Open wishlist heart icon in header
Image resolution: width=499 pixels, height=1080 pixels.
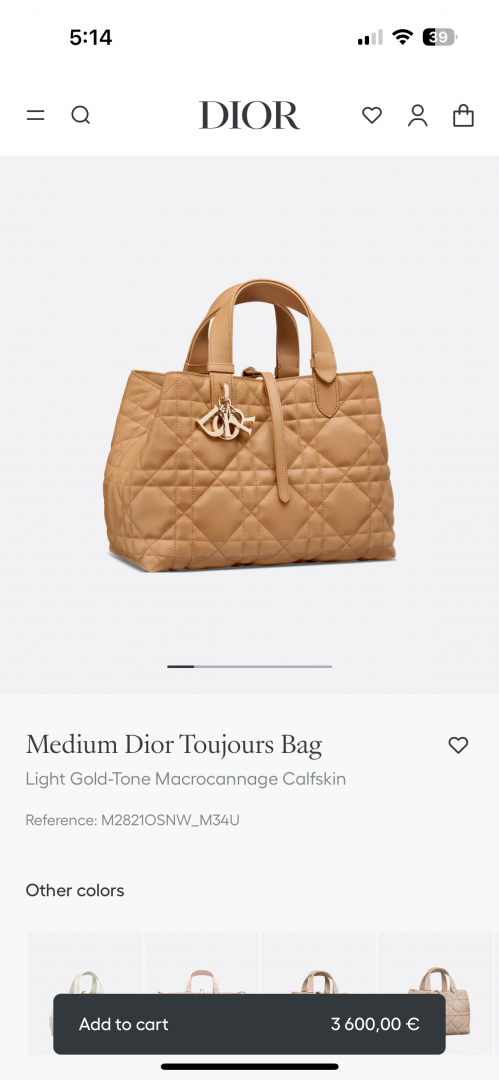(x=372, y=115)
